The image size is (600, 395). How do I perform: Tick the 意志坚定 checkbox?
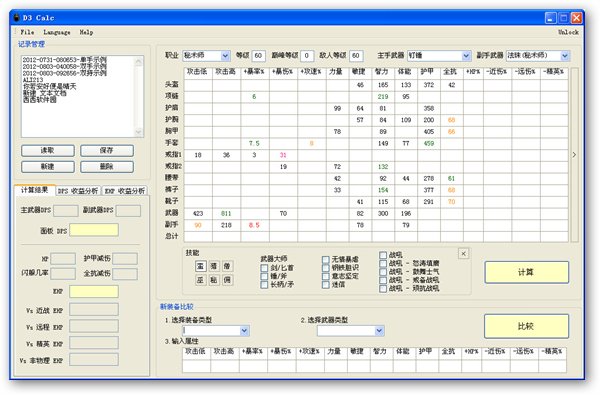[x=326, y=276]
